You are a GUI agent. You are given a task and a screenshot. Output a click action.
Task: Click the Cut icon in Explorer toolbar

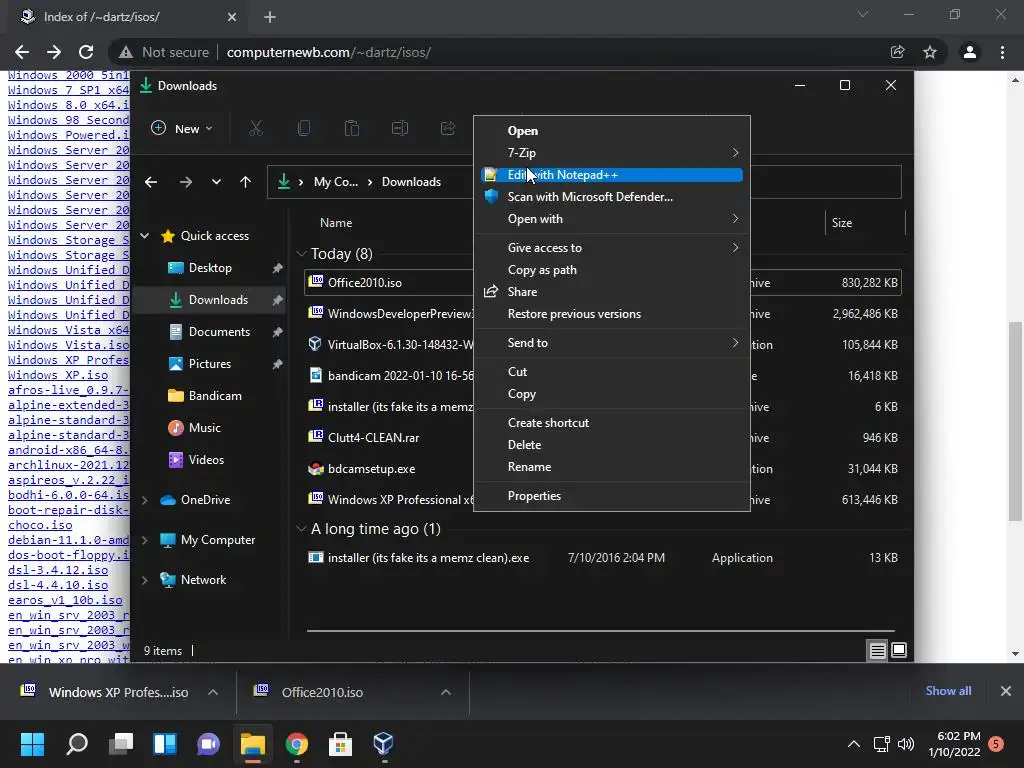point(256,129)
